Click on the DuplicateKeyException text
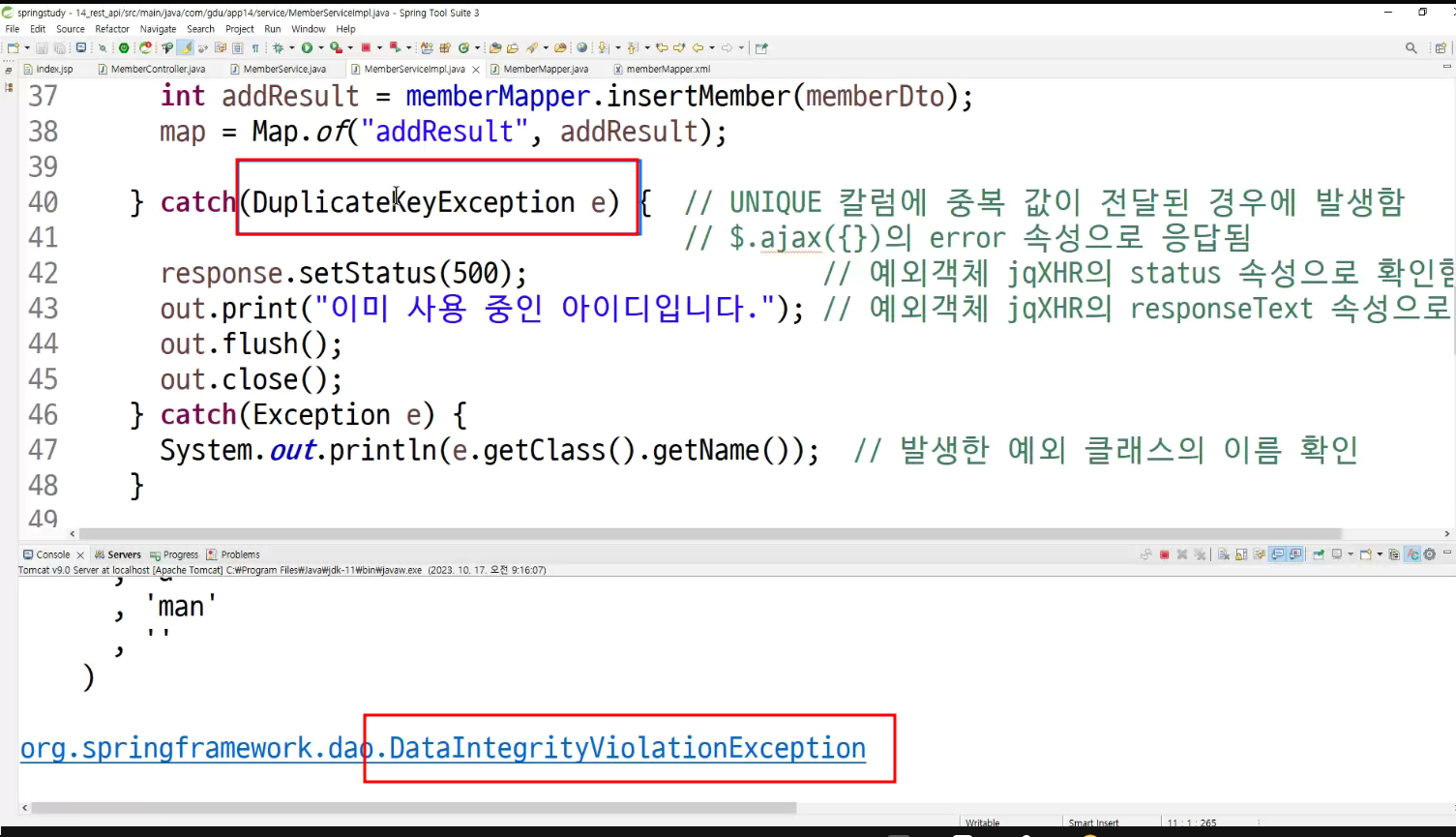The image size is (1456, 837). click(x=413, y=202)
